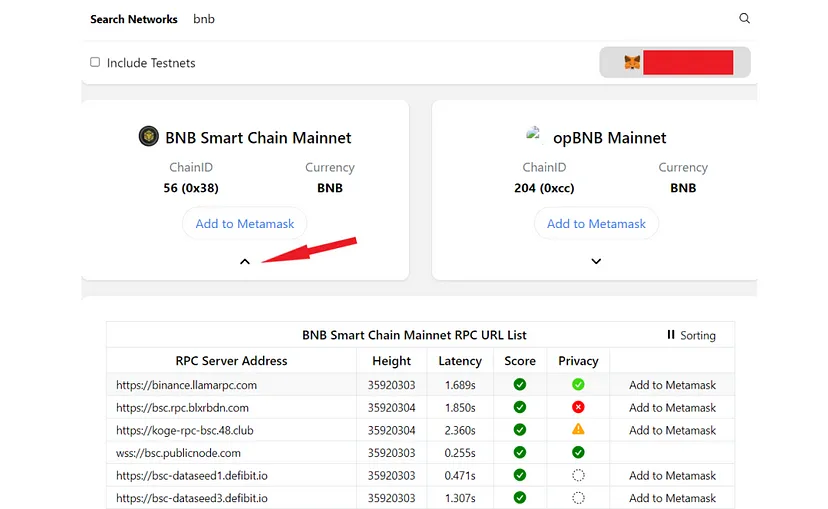Click red privacy icon for bsc.rpc.blxrbdn.com
828x509 pixels.
pyautogui.click(x=578, y=408)
